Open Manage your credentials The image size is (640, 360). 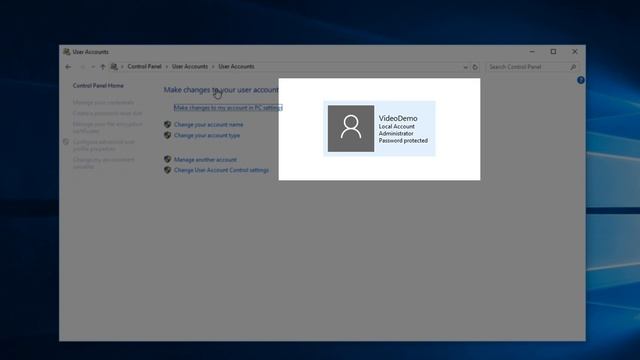(x=103, y=102)
